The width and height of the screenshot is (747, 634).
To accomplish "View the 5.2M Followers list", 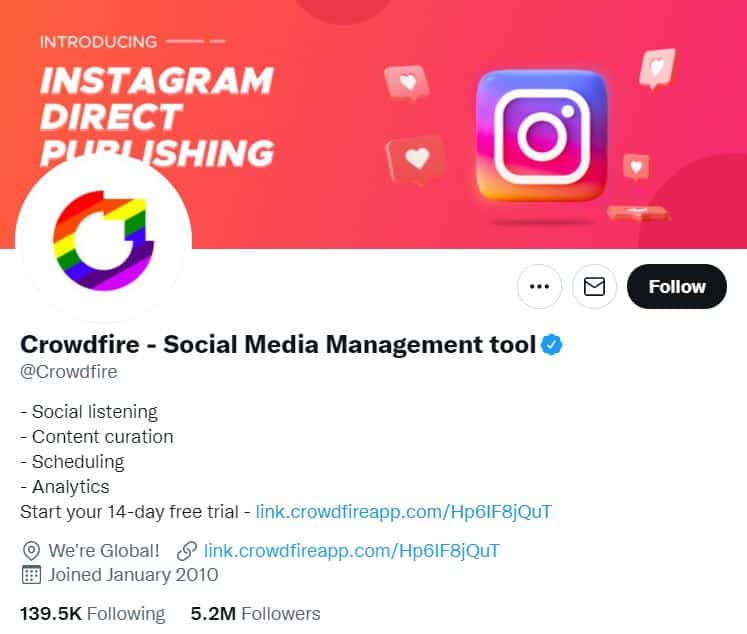I will pos(255,613).
